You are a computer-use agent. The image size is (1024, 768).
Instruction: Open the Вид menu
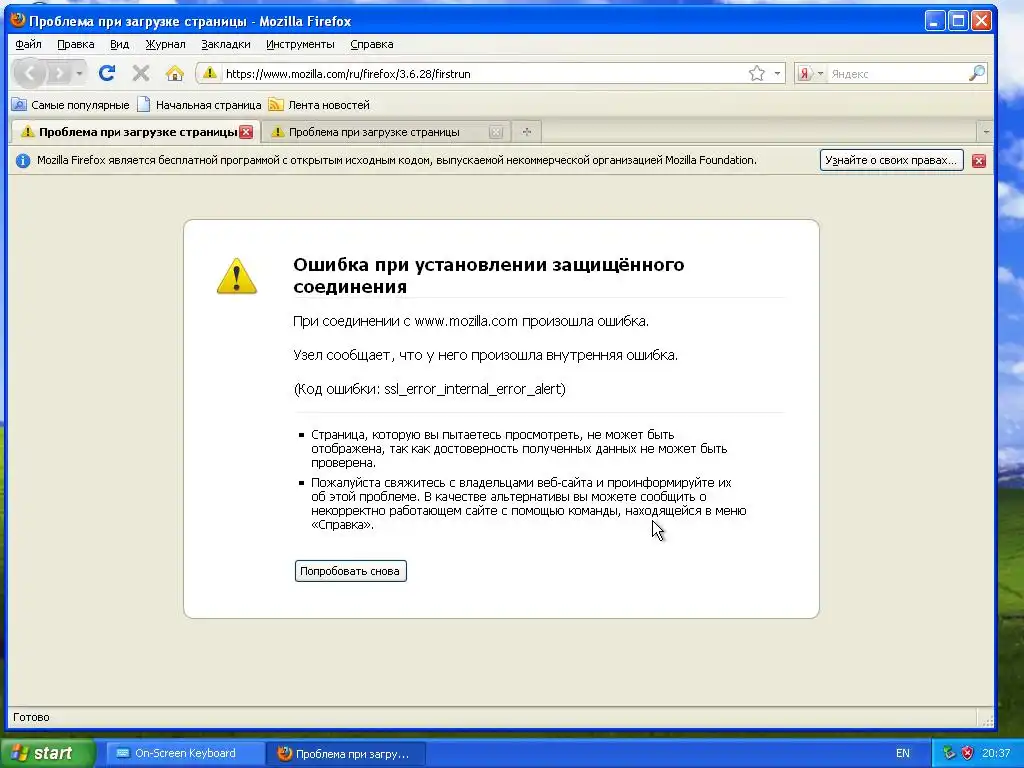click(120, 44)
